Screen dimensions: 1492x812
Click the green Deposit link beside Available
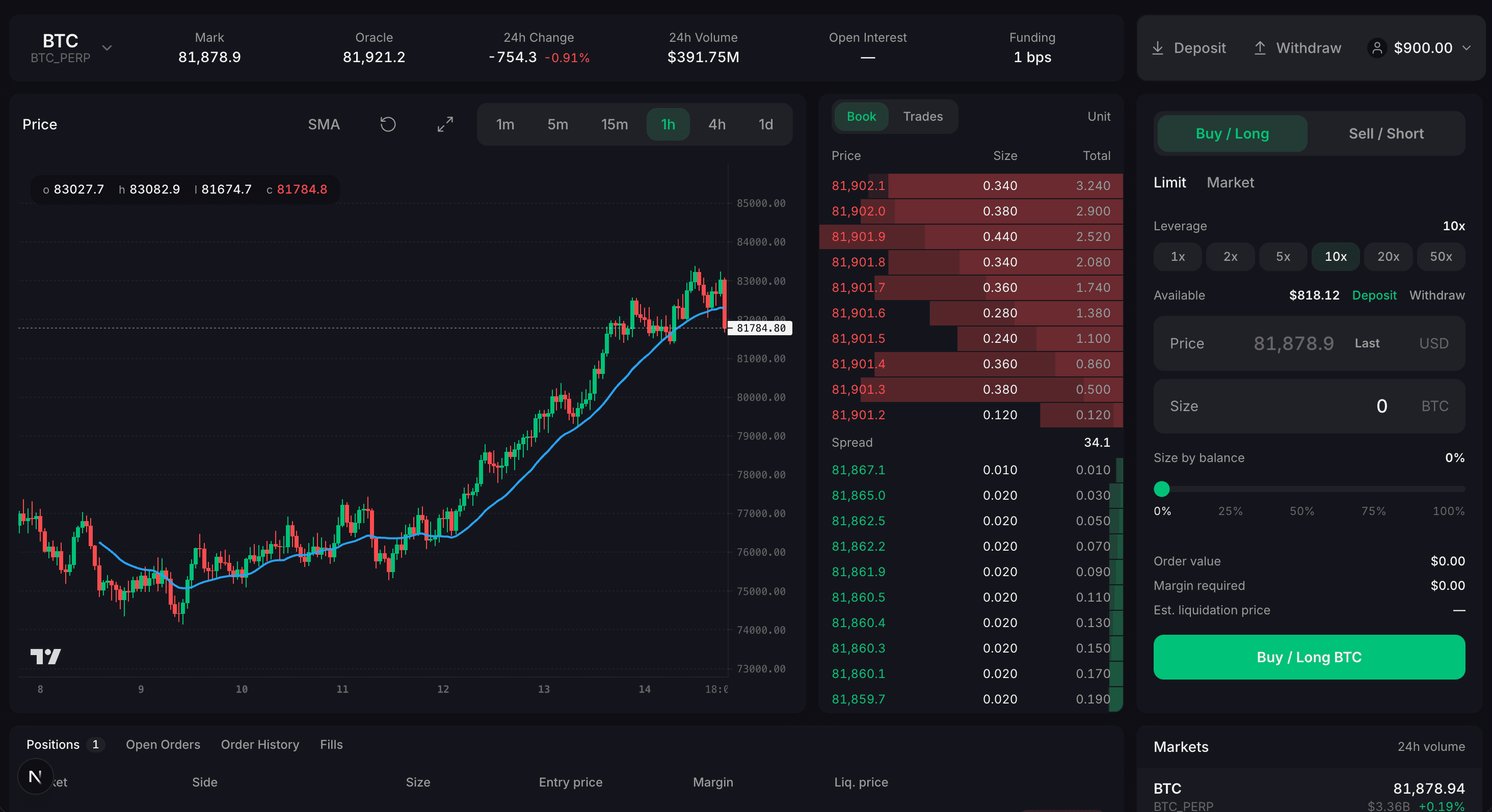click(1374, 295)
